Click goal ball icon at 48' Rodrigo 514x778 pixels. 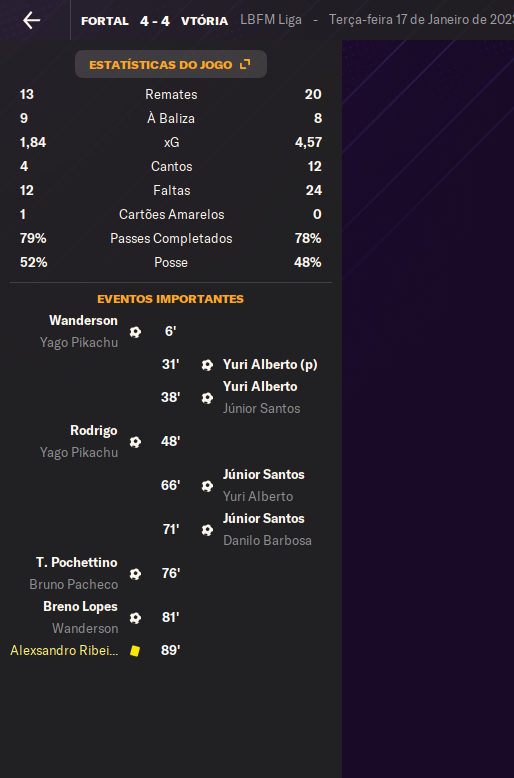(x=135, y=442)
